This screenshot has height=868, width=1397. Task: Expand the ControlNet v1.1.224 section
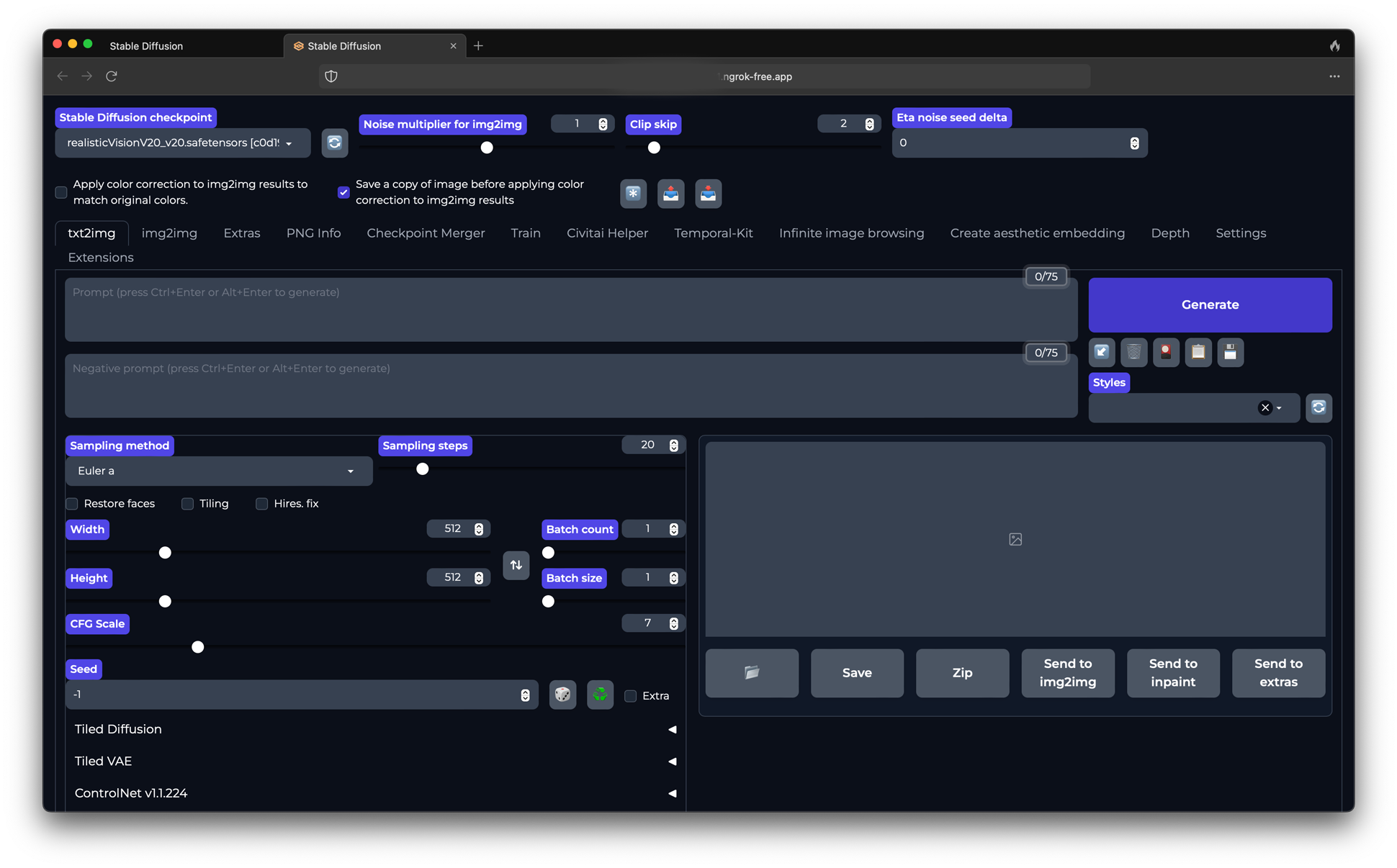click(375, 792)
